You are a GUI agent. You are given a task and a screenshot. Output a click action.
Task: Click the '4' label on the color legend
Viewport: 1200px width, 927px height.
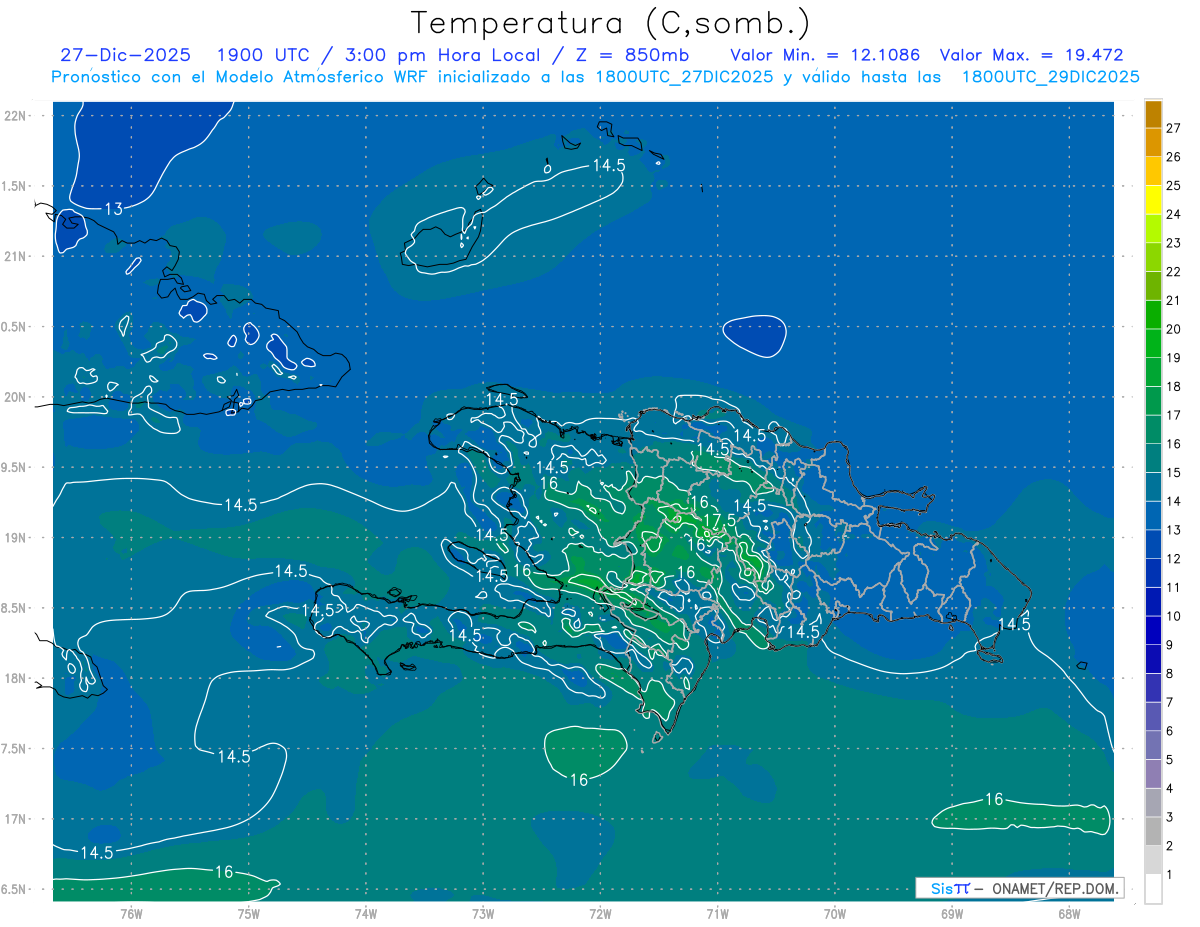pyautogui.click(x=1170, y=788)
